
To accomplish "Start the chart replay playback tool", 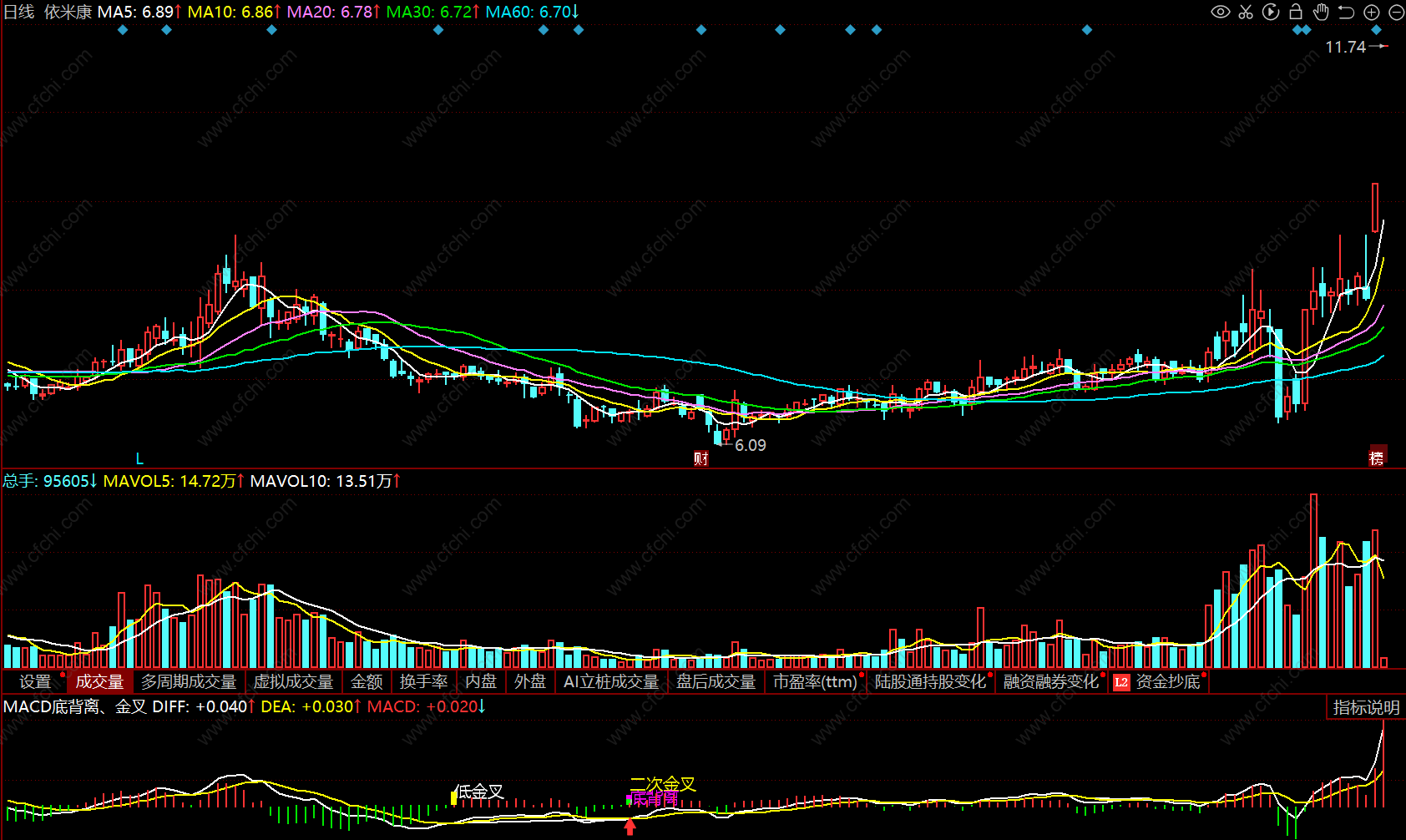I will point(1271,12).
